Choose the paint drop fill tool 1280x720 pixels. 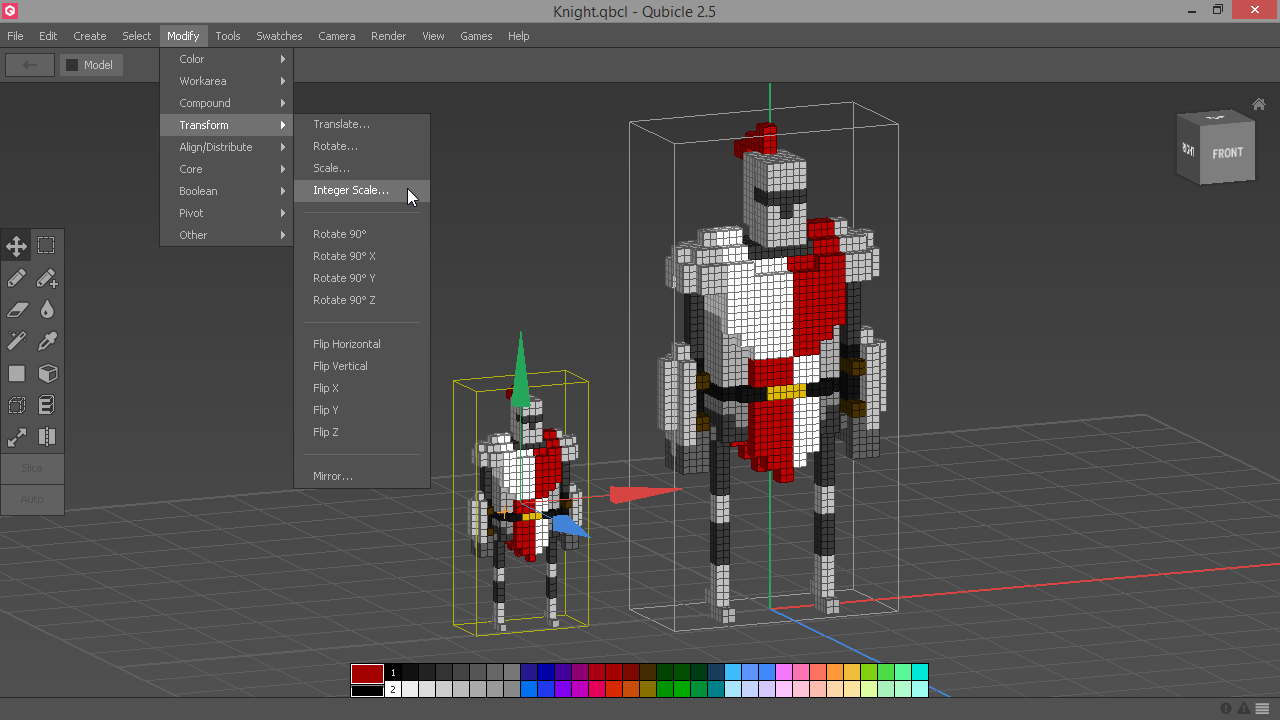coord(47,310)
